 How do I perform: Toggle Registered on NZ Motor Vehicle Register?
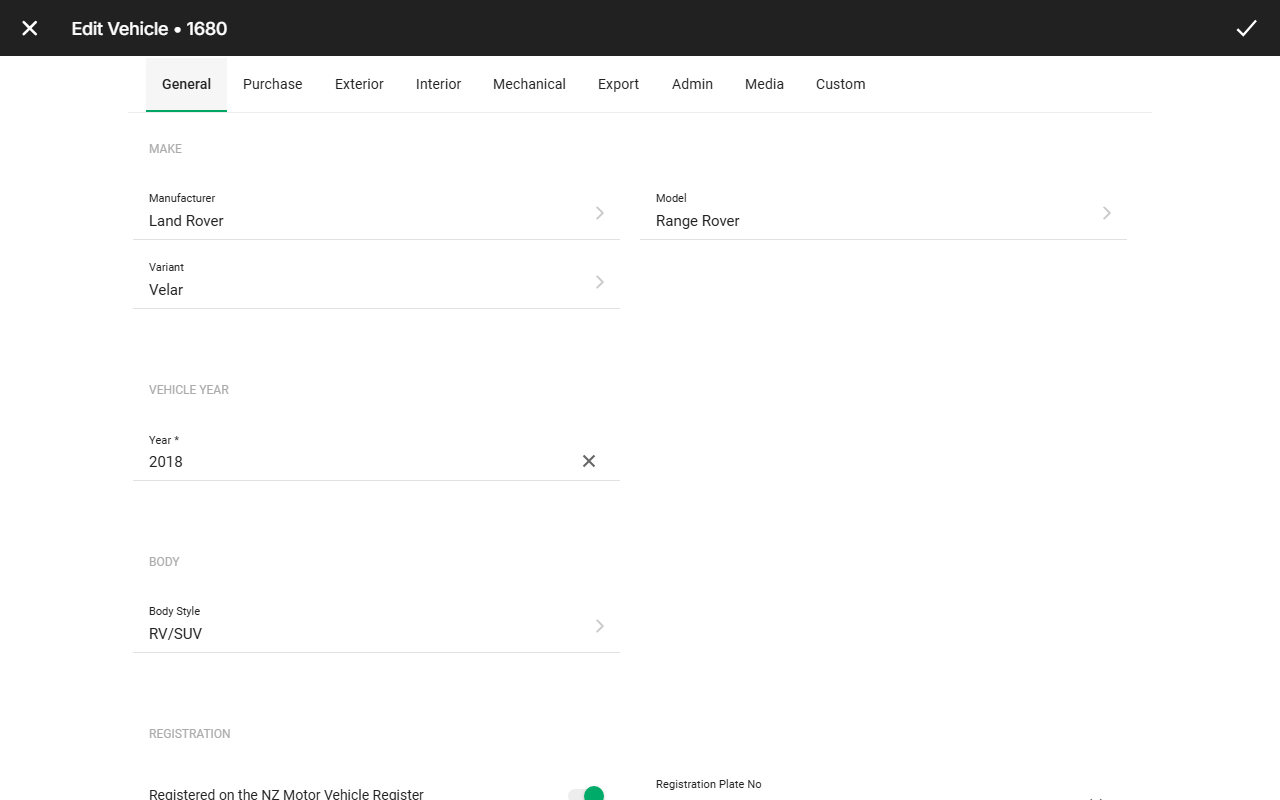(586, 794)
